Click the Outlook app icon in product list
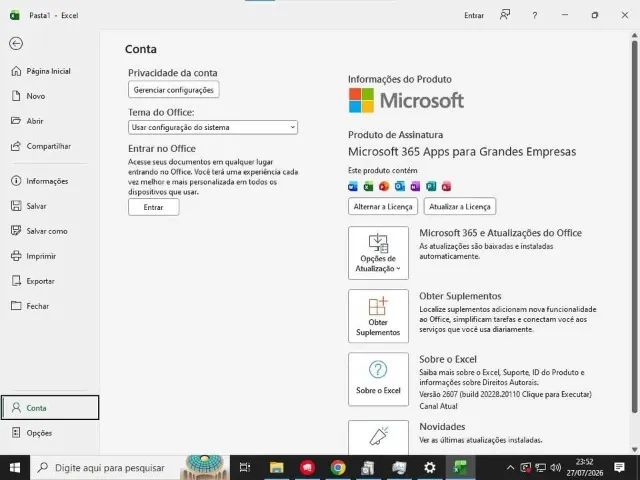This screenshot has width=640, height=480. tap(400, 187)
